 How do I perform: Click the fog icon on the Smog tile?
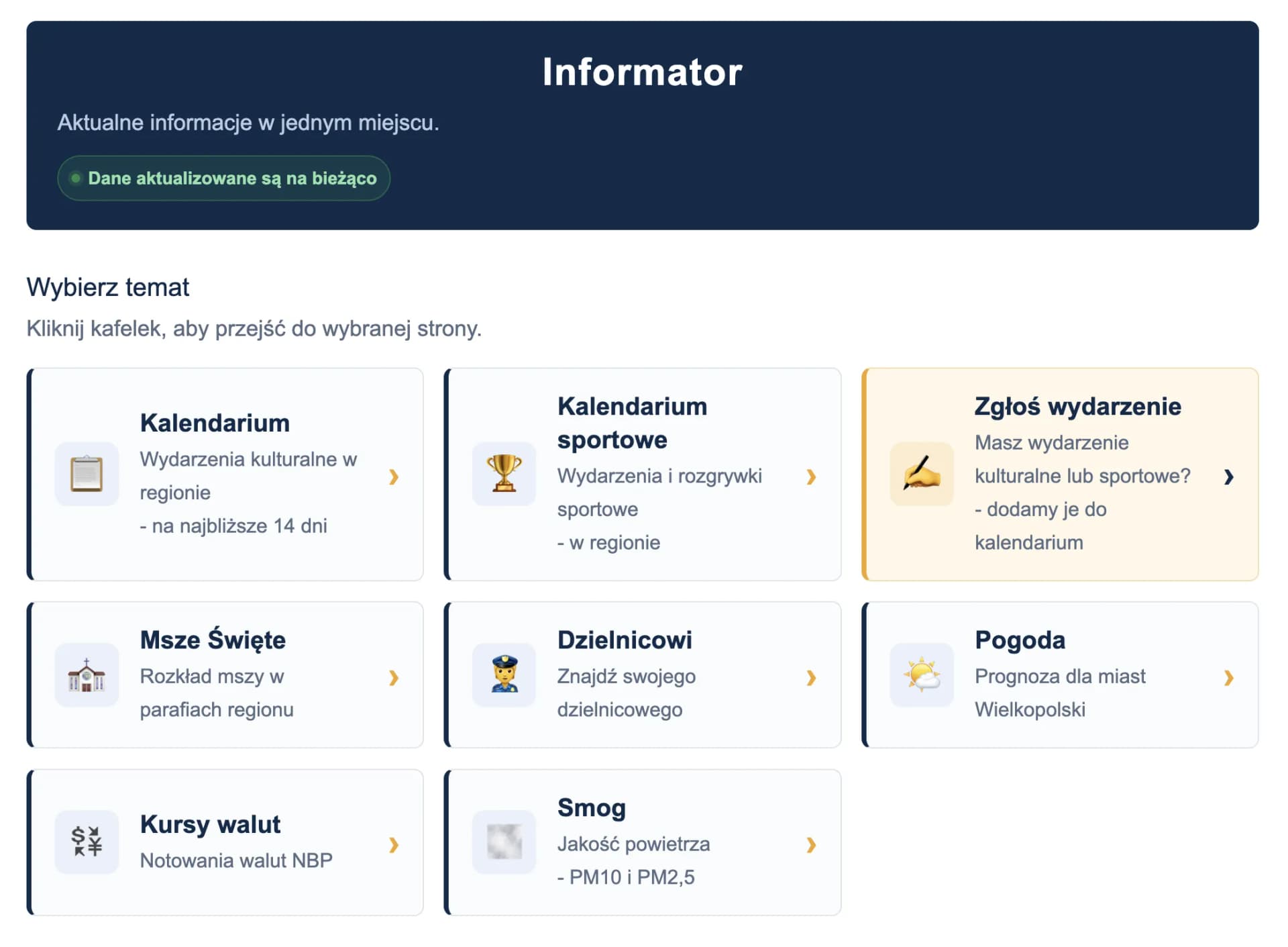[504, 842]
